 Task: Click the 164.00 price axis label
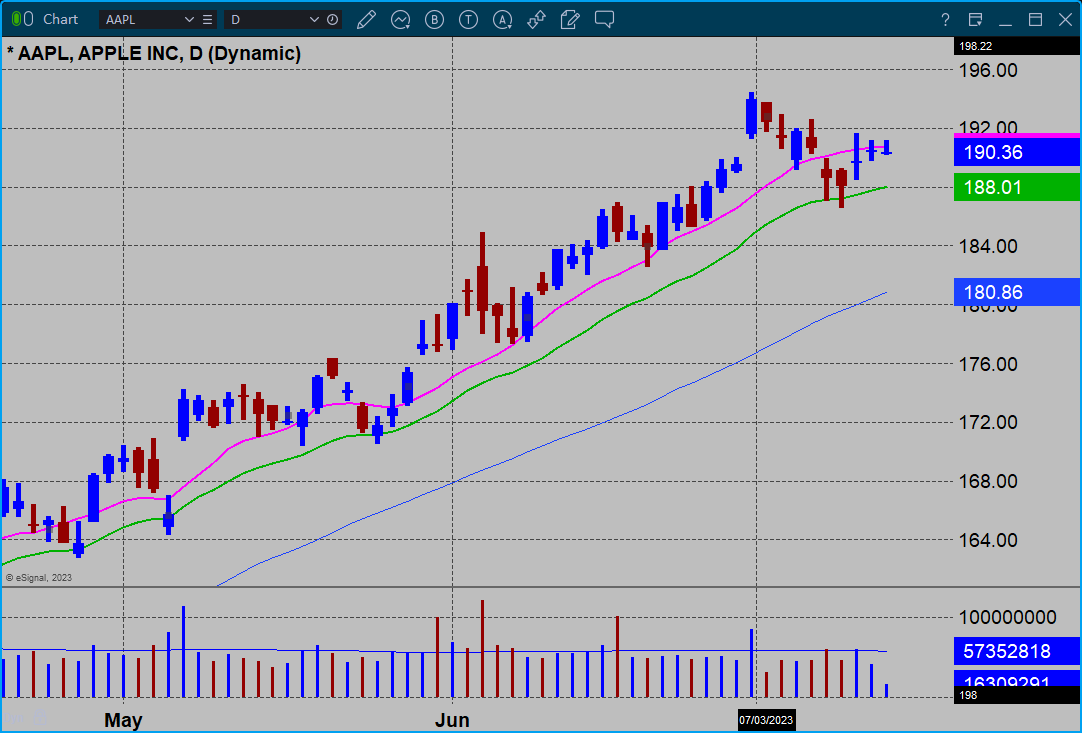pos(988,540)
